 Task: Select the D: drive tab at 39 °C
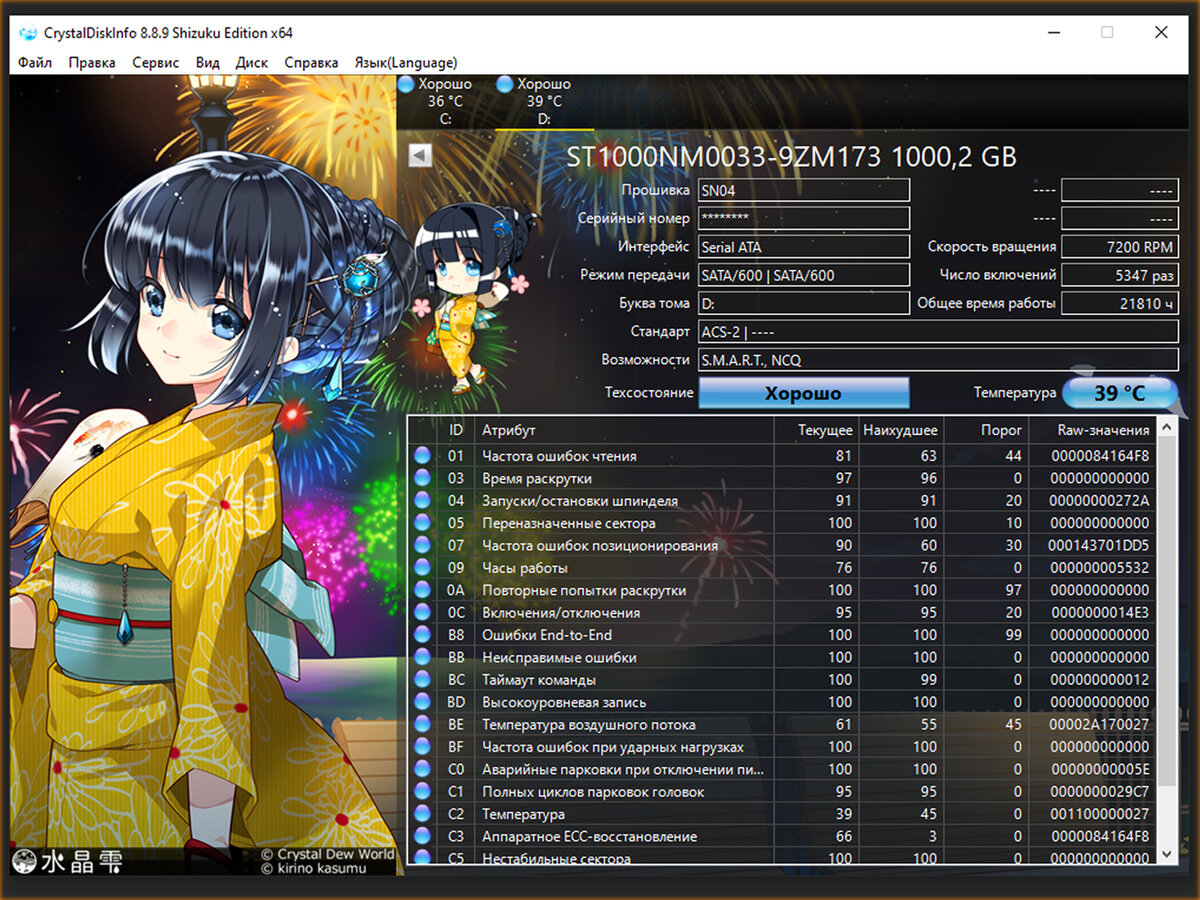pyautogui.click(x=544, y=102)
